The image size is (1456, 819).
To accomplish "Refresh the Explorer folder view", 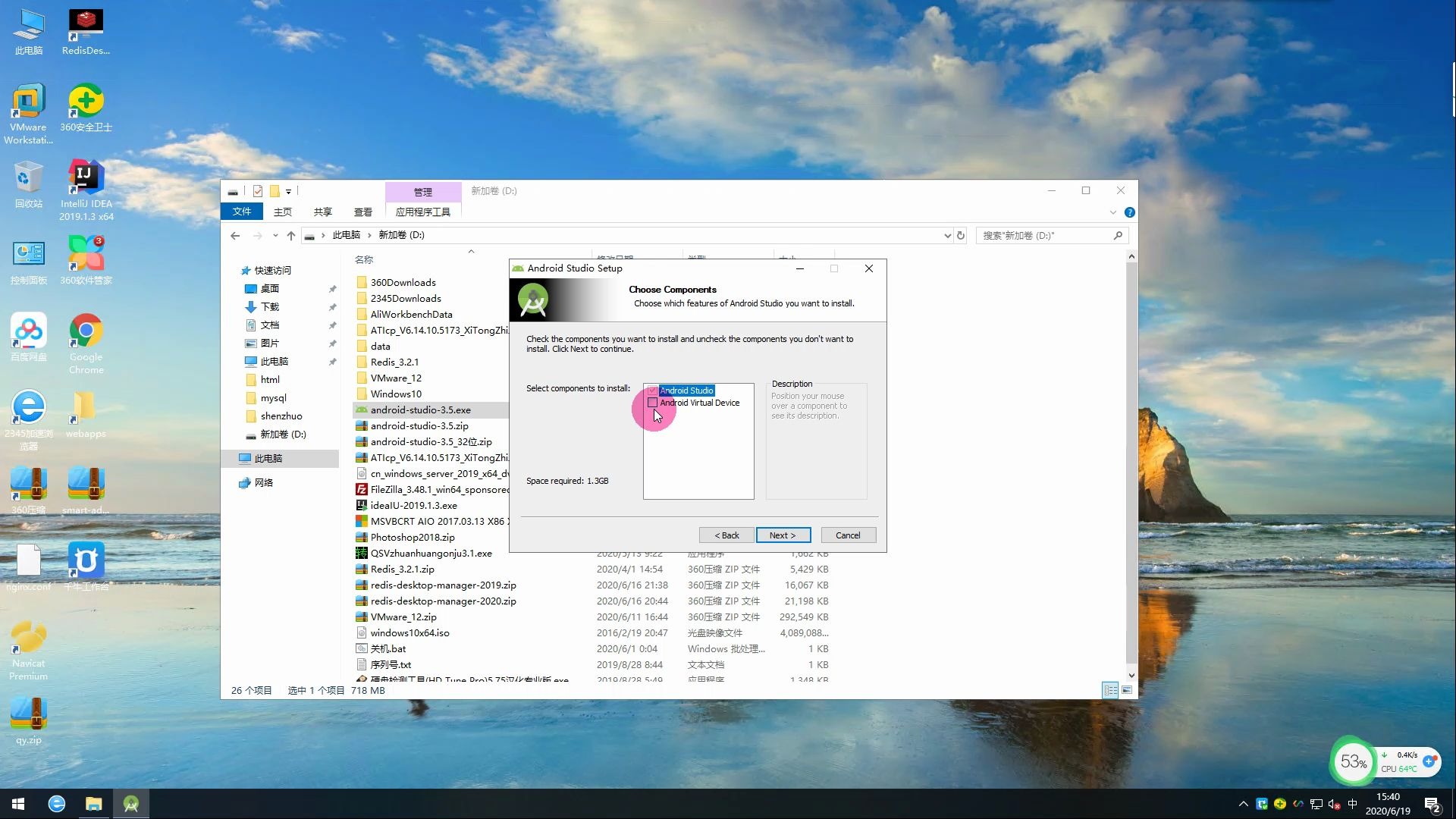I will coord(961,236).
